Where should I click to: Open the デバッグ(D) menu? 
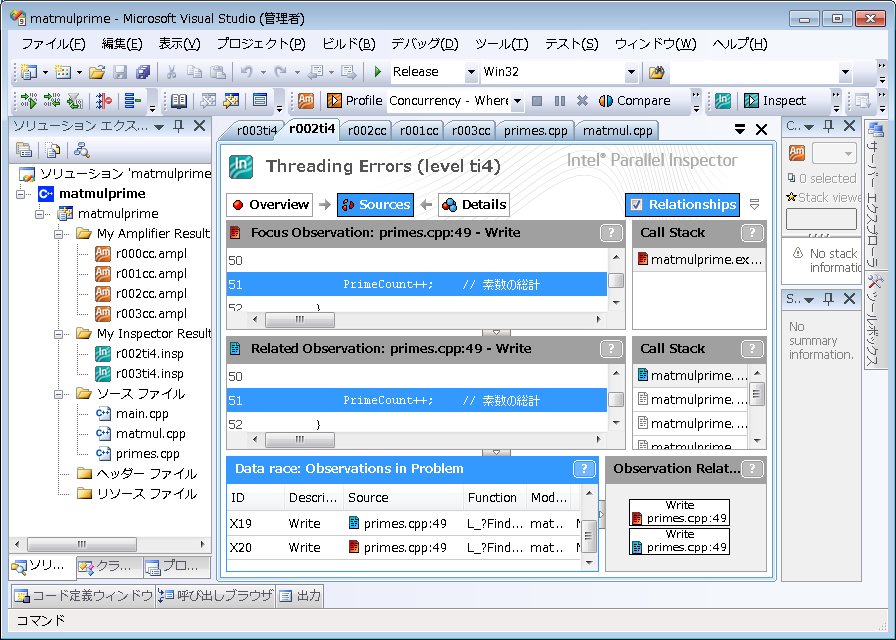[425, 44]
